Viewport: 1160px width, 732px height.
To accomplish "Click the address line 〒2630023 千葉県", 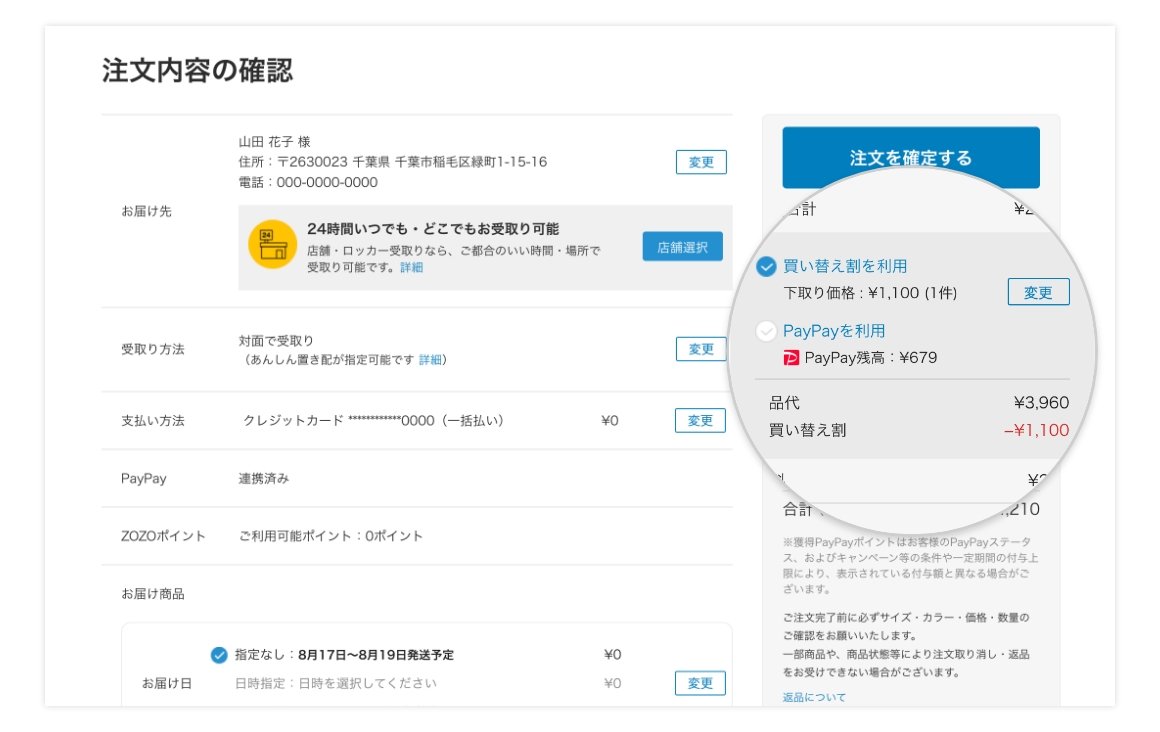I will click(x=393, y=161).
